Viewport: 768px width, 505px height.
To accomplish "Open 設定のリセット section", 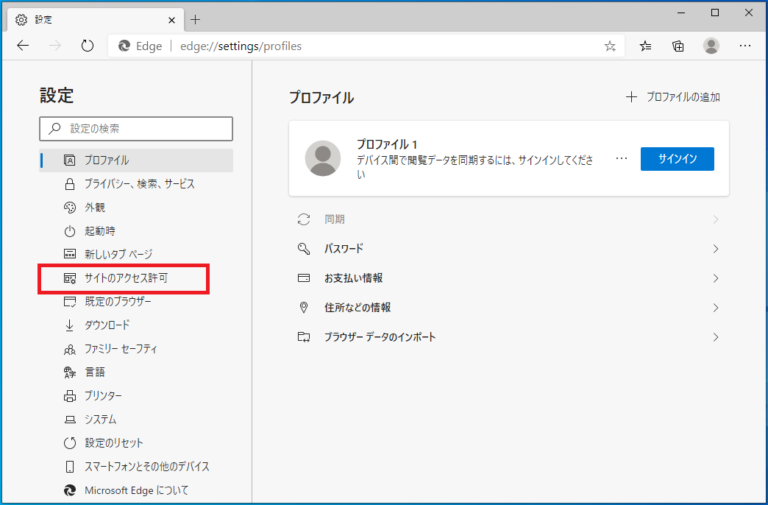I will [x=136, y=443].
